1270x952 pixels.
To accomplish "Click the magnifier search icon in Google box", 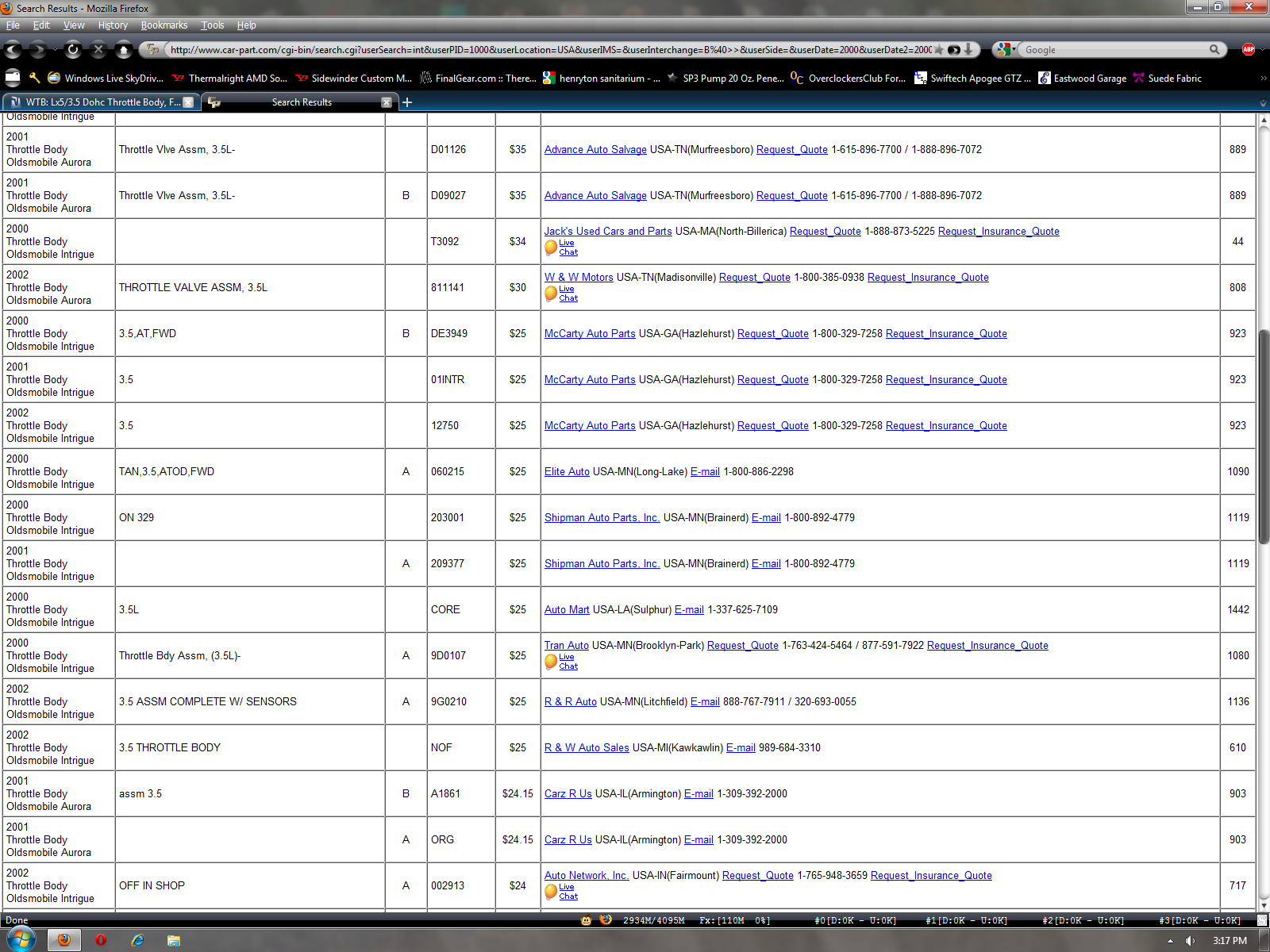I will click(1214, 49).
